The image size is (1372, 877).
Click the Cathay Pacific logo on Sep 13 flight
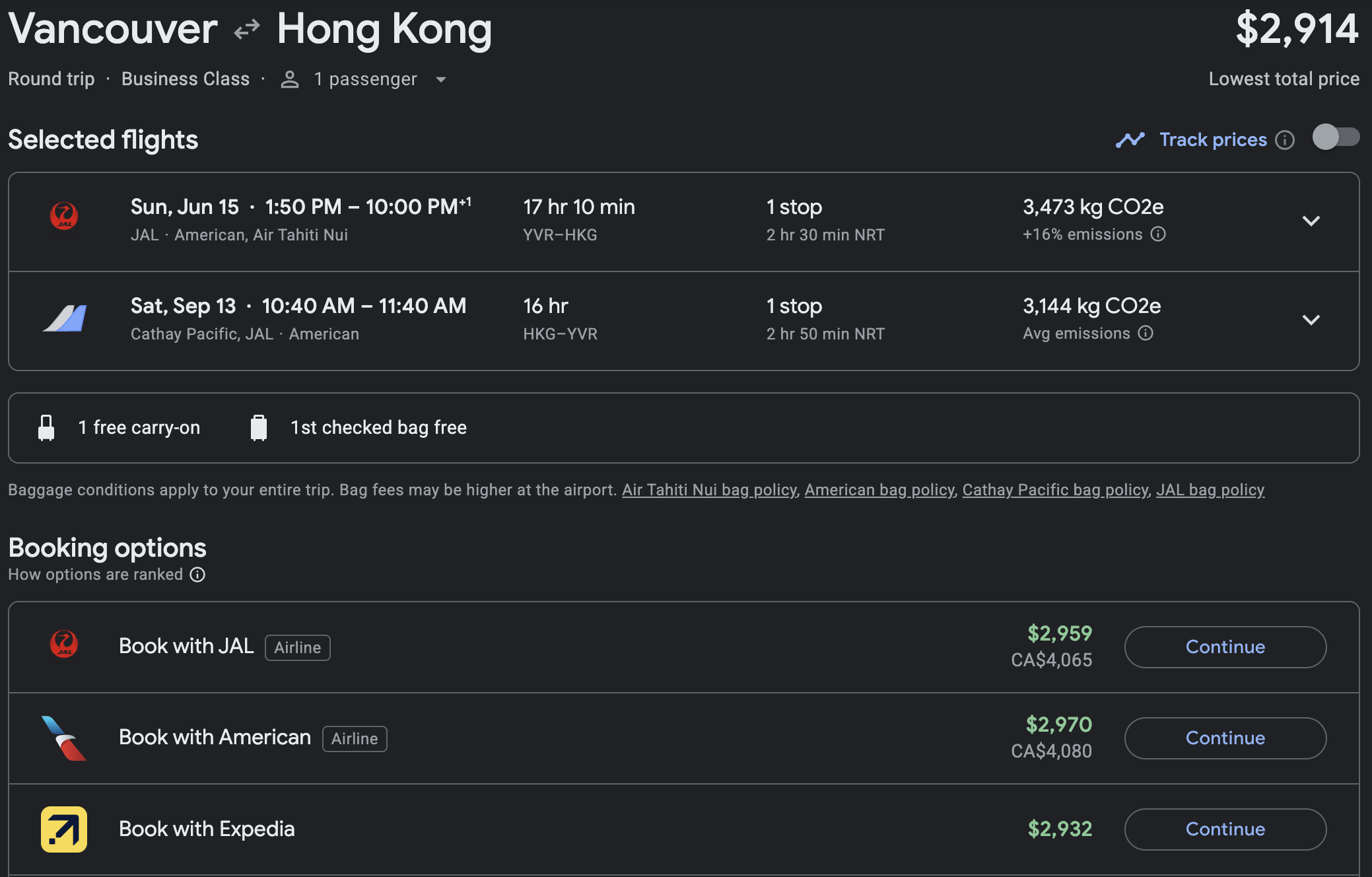coord(65,318)
